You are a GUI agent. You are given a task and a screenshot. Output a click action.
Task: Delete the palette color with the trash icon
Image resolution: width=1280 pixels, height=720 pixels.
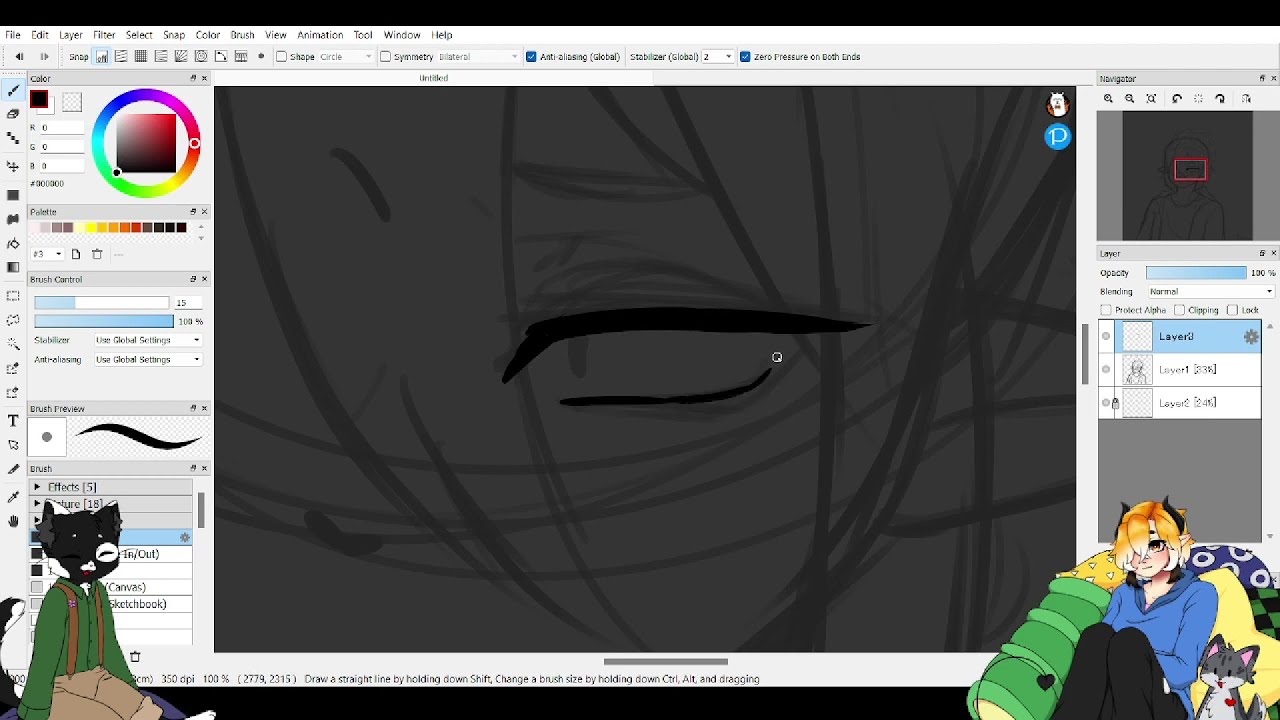[97, 254]
